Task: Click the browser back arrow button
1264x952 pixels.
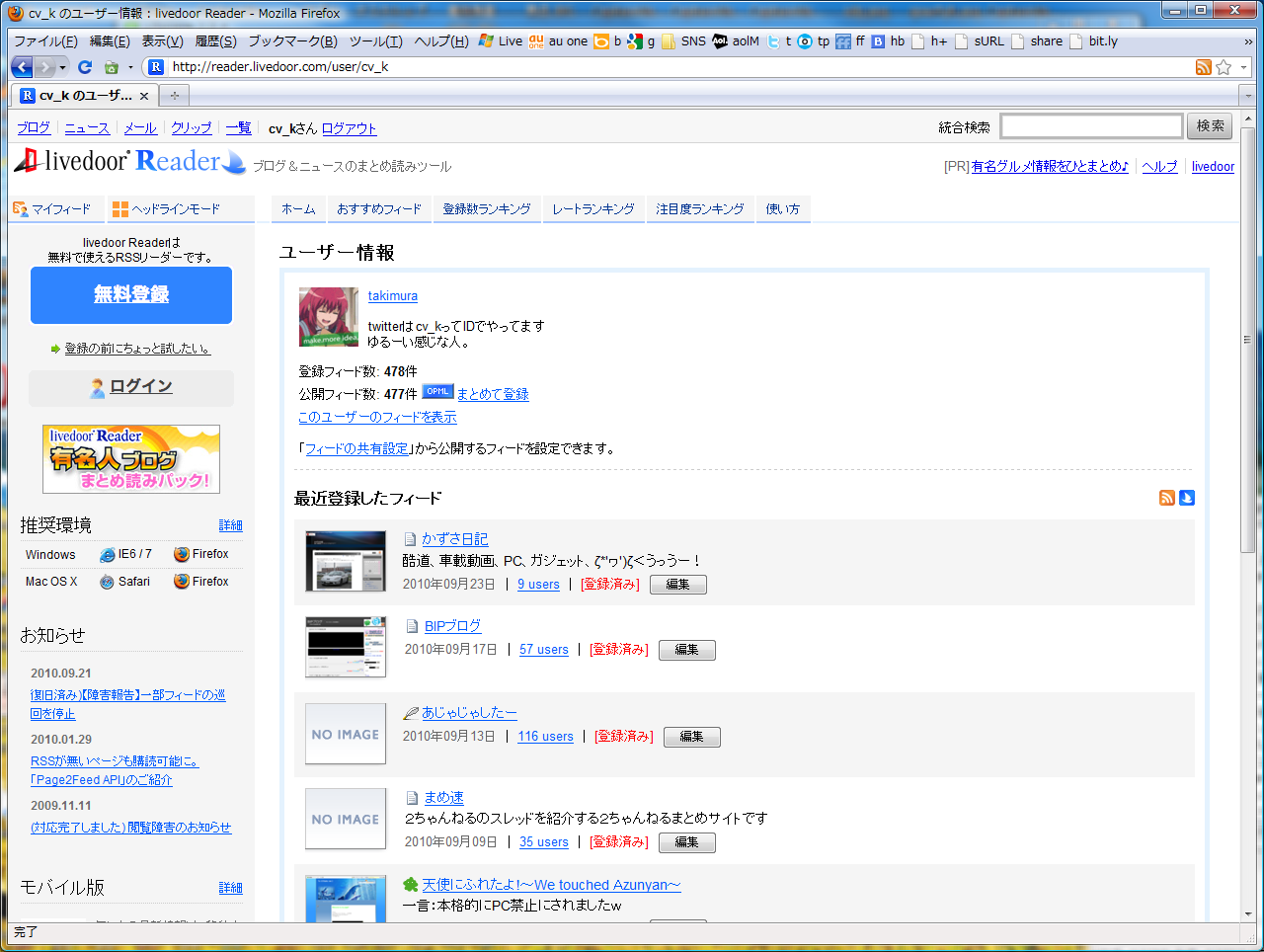Action: point(22,67)
